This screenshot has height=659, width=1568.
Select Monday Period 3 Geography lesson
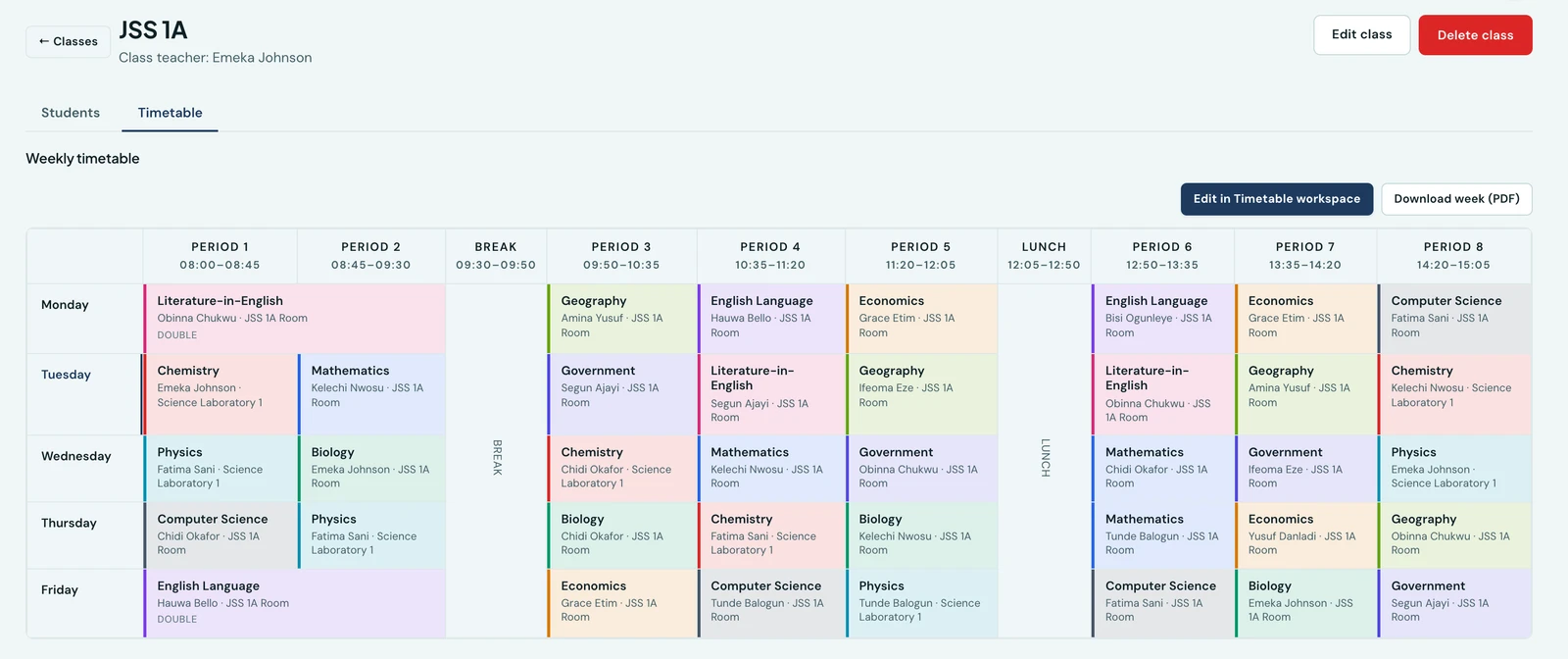621,319
